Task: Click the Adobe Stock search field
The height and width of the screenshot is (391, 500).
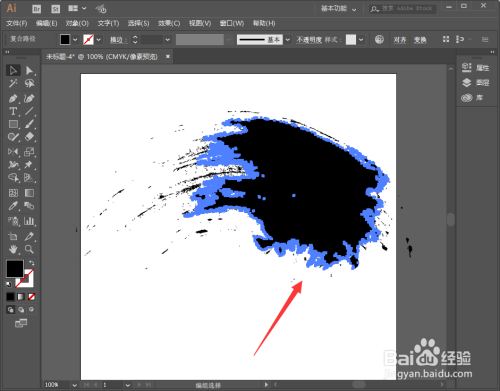Action: coord(402,8)
